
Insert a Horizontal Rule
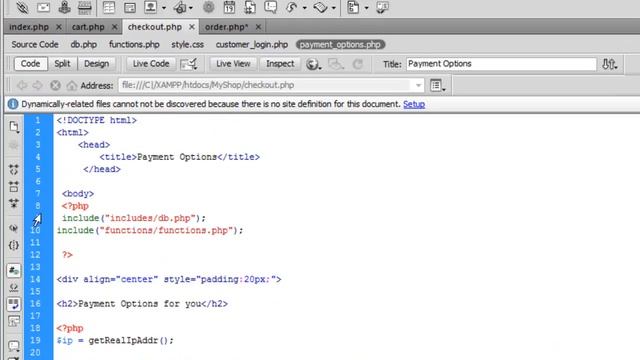[84, 7]
